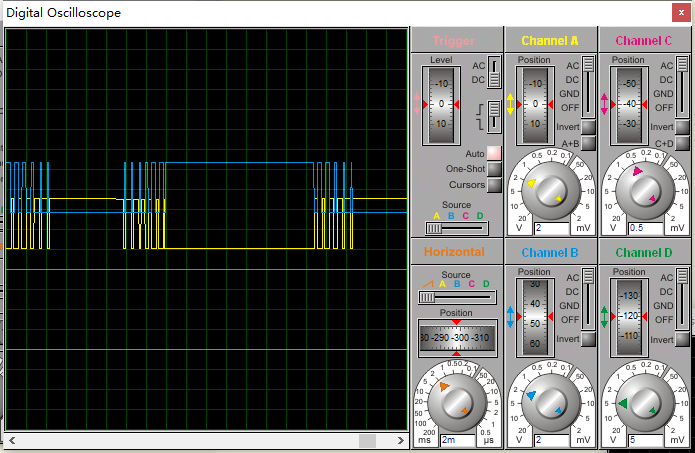Click Channel D volts value field showing 5

(x=645, y=440)
